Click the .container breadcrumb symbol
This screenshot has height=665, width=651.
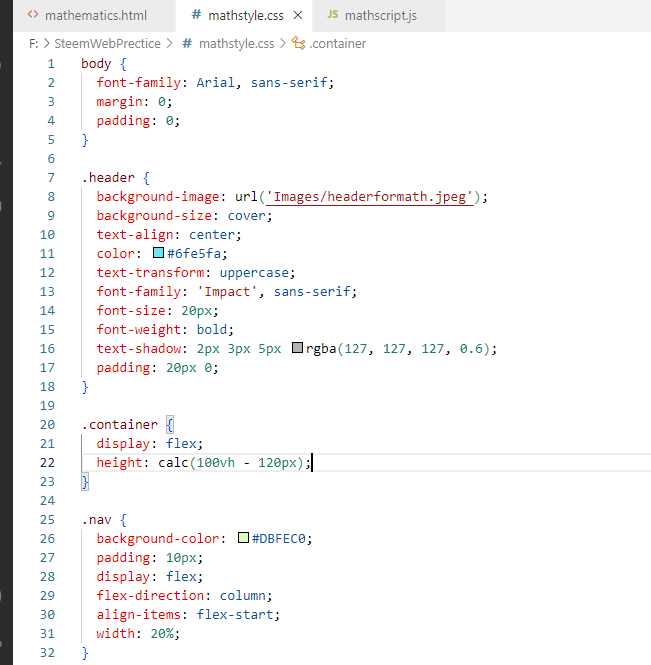pyautogui.click(x=338, y=43)
